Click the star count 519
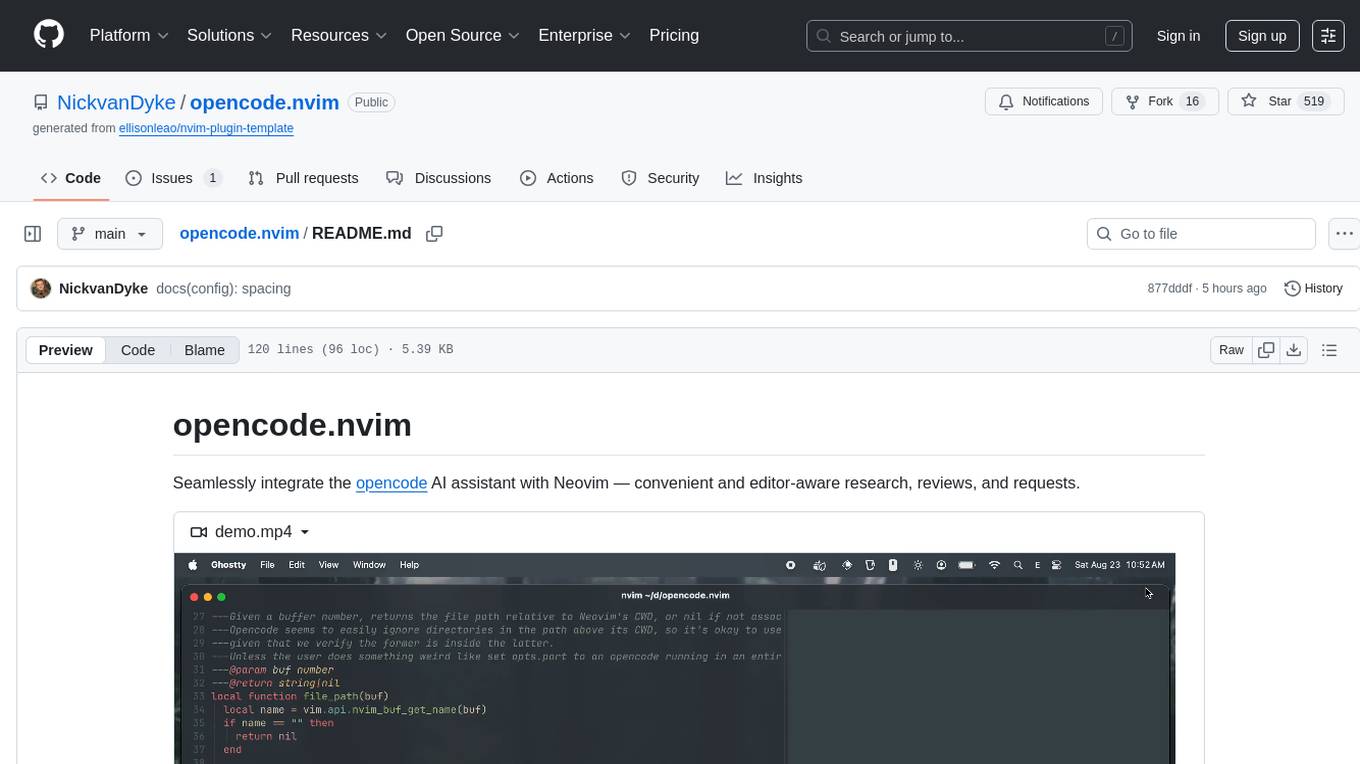 (x=1314, y=101)
